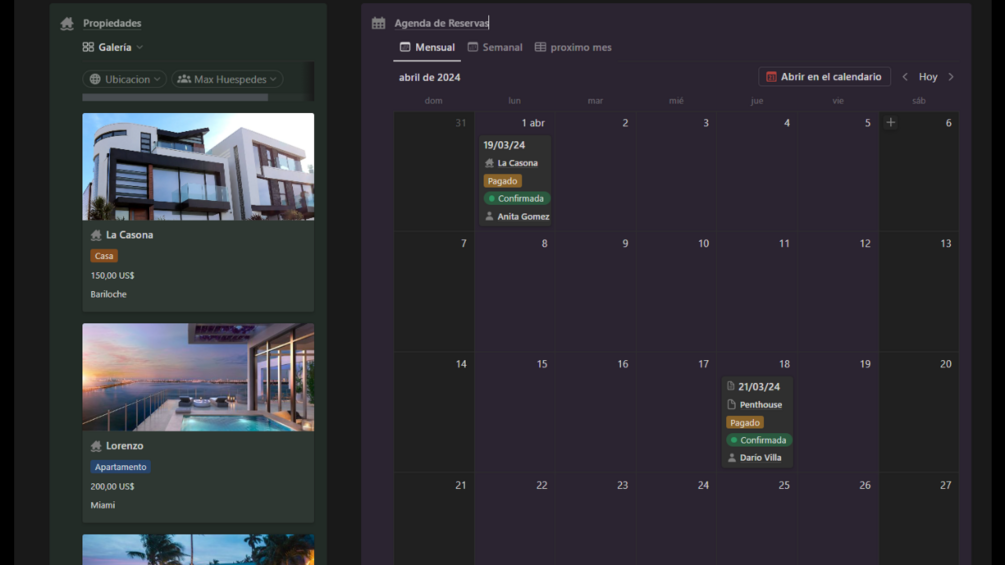Open the Galería view dropdown

coord(113,47)
